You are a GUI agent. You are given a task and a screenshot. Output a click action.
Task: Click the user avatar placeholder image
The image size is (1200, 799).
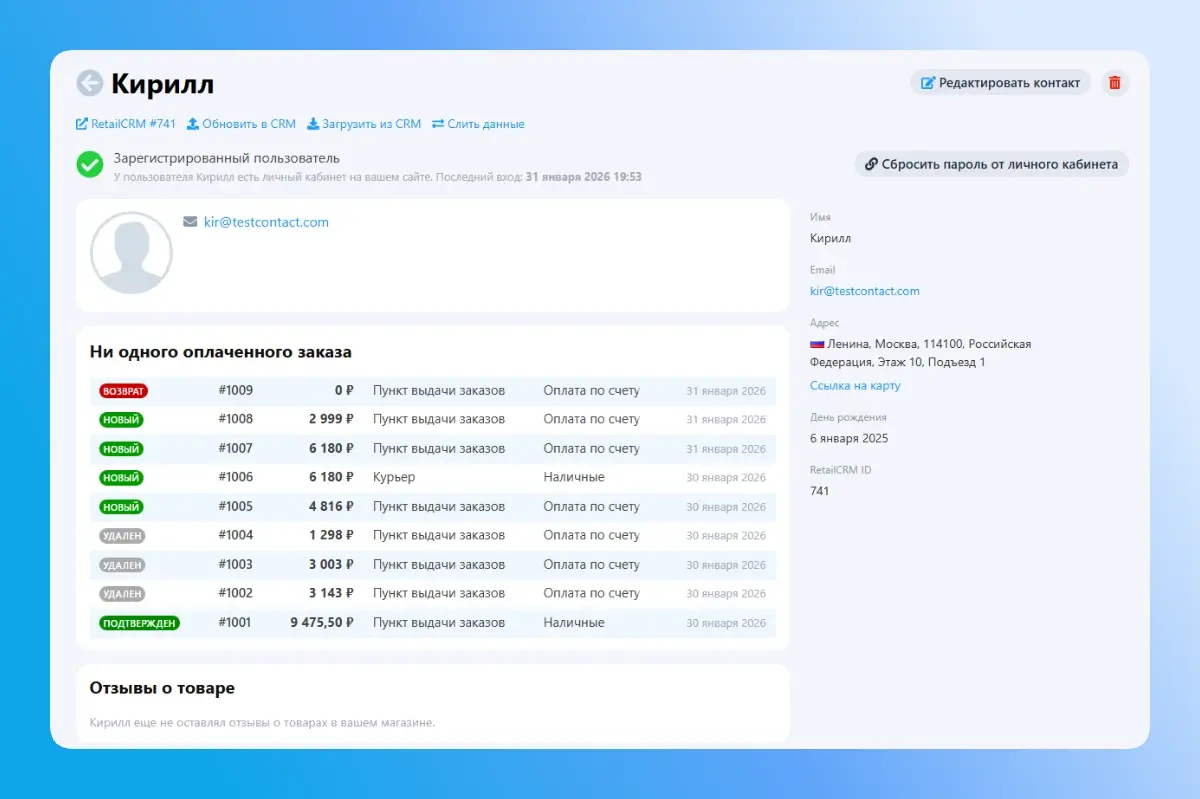click(x=131, y=253)
